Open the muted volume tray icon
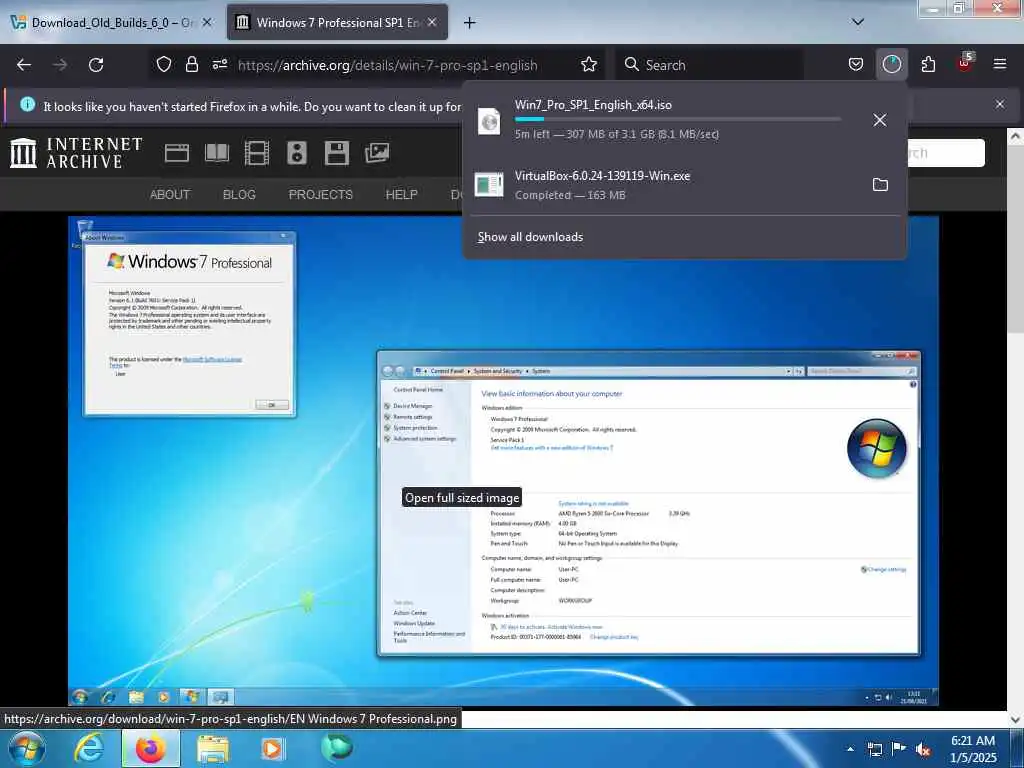 pyautogui.click(x=923, y=749)
